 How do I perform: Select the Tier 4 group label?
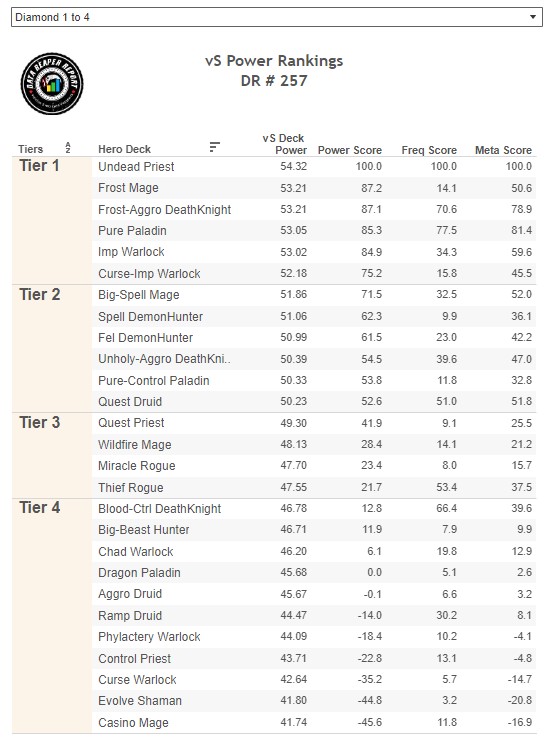(x=40, y=508)
